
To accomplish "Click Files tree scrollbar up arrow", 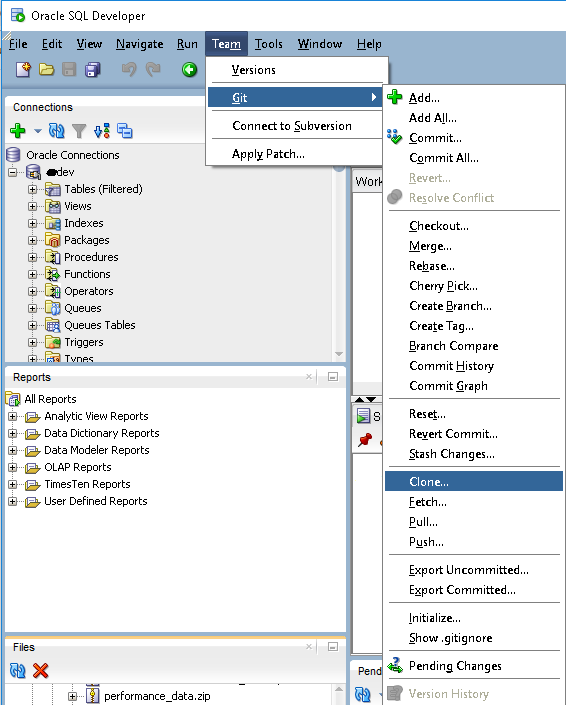I will 339,689.
